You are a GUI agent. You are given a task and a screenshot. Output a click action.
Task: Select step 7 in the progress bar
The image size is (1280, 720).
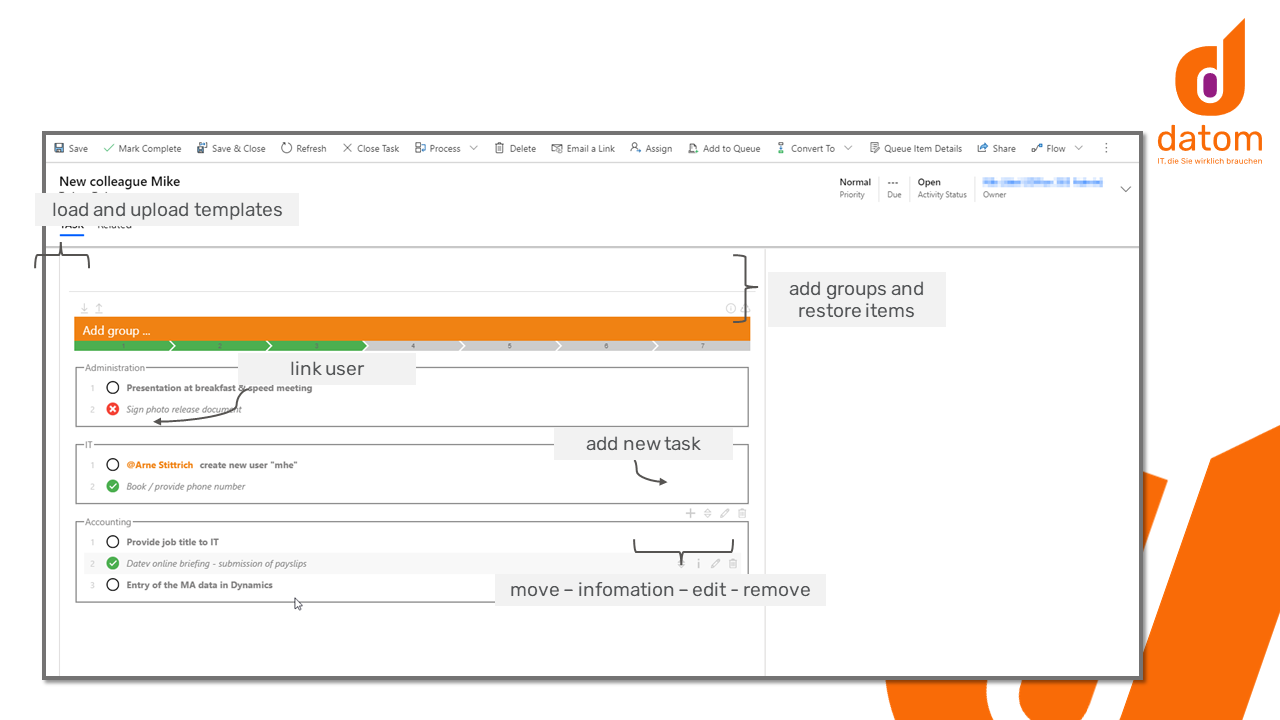703,346
